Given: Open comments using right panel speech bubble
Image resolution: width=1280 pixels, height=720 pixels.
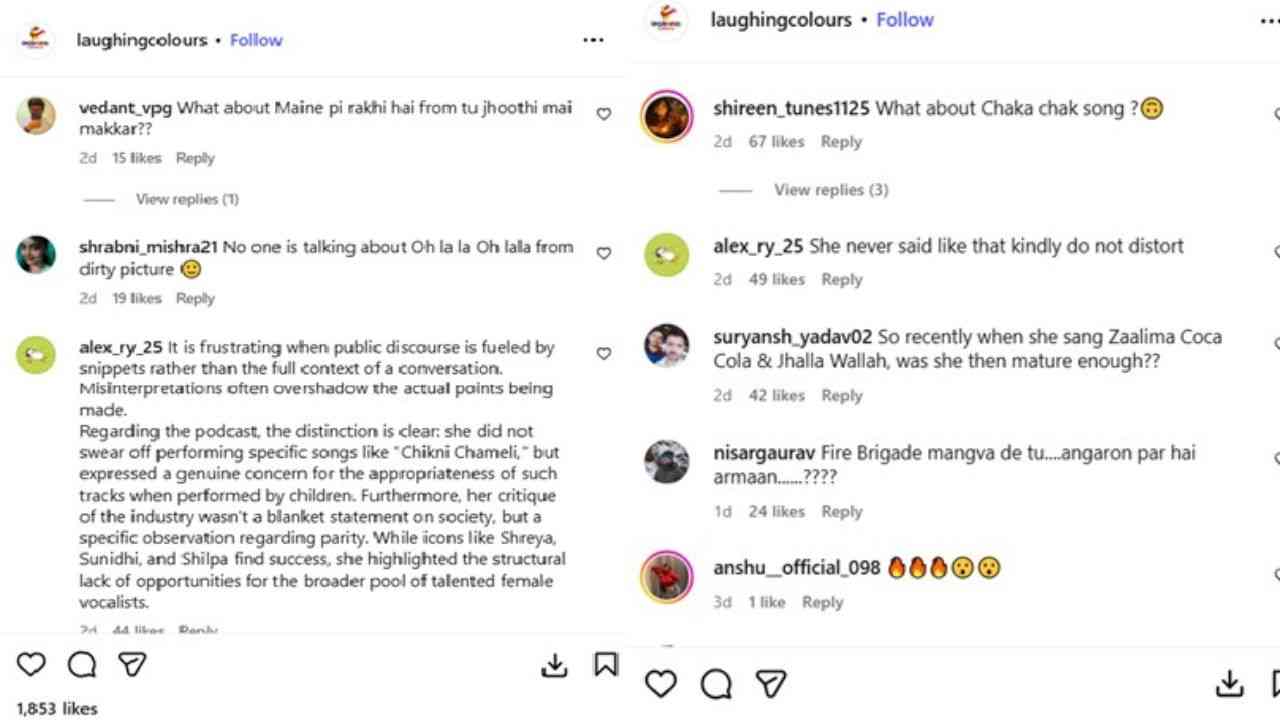Looking at the screenshot, I should click(716, 683).
